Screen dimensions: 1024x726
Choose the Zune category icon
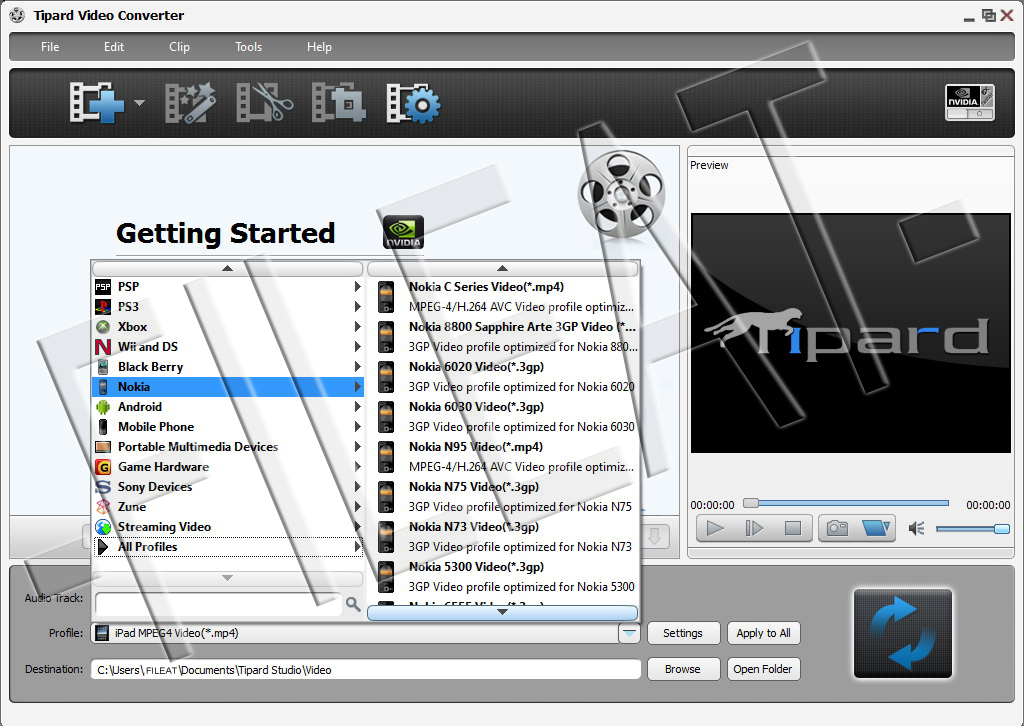[103, 507]
